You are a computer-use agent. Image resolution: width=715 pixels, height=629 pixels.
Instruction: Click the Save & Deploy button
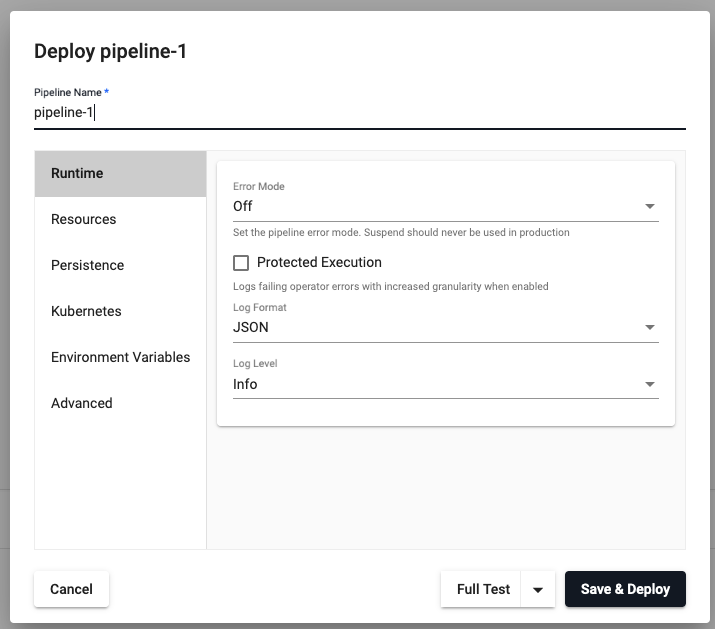click(625, 589)
